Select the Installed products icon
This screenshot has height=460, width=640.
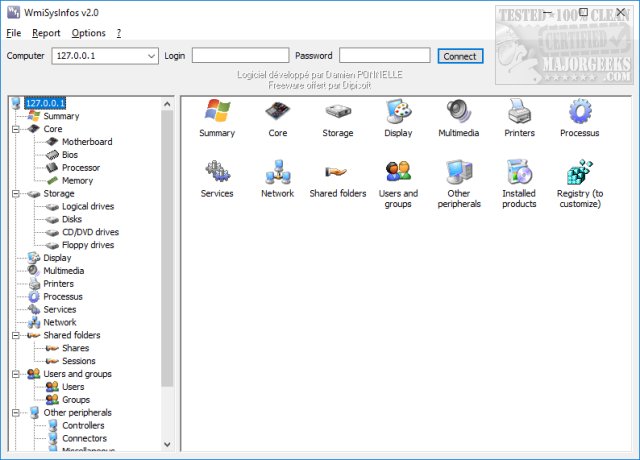point(519,173)
